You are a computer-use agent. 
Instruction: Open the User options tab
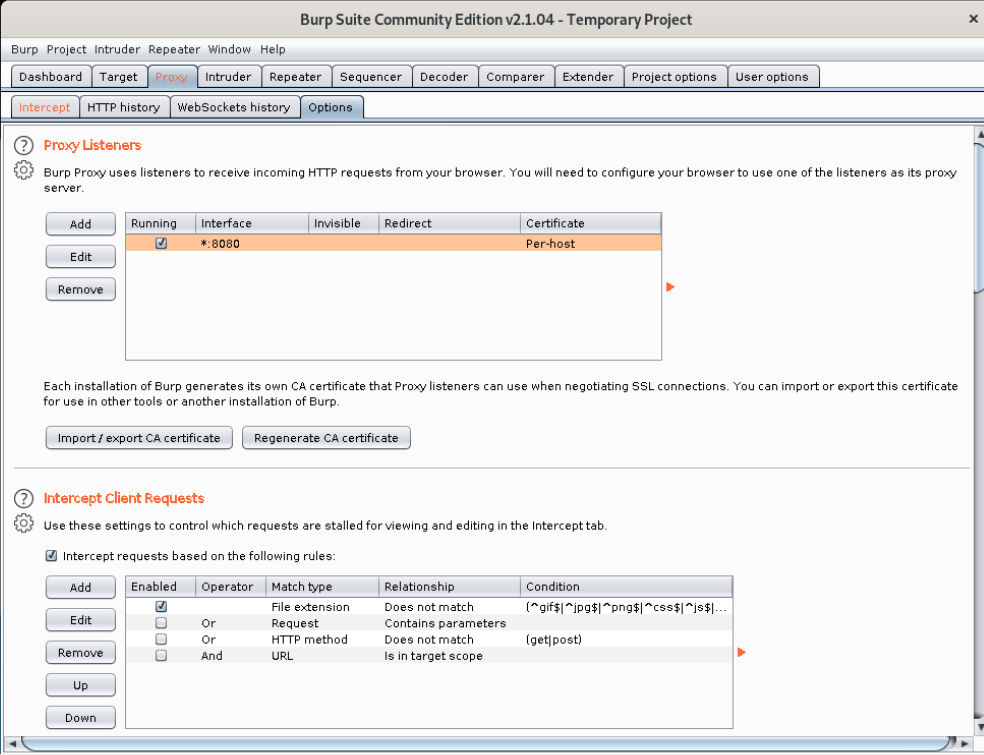(773, 77)
